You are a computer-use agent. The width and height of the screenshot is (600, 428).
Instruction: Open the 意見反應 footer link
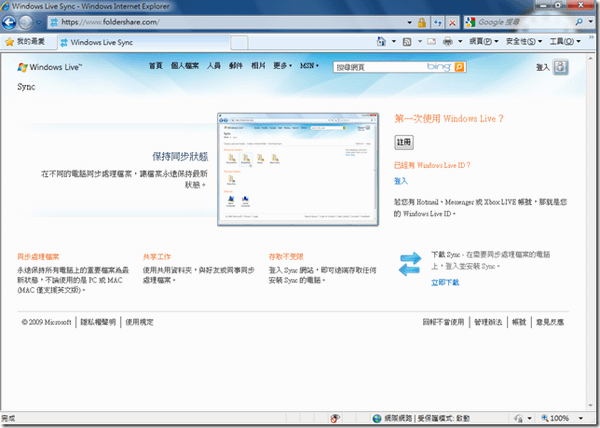coord(549,322)
